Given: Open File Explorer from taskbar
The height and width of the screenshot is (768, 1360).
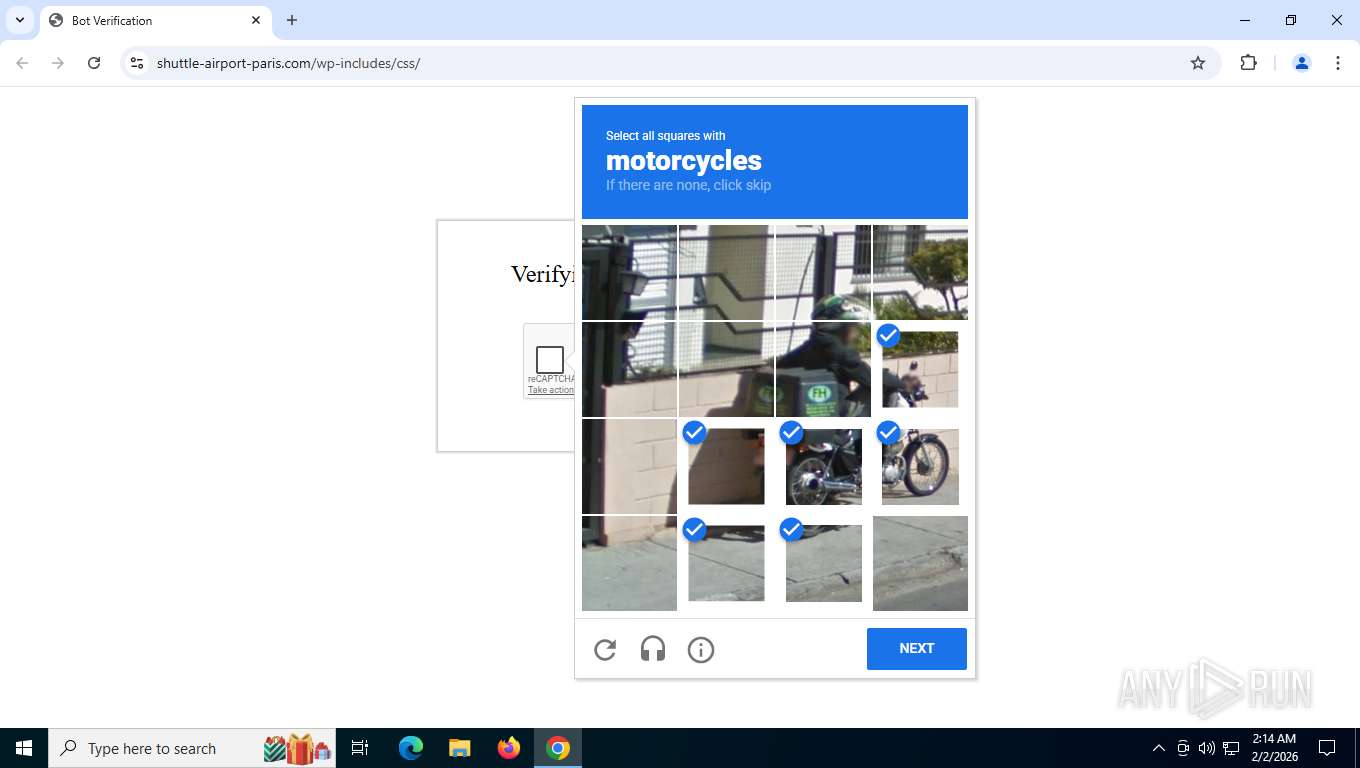Looking at the screenshot, I should point(459,748).
